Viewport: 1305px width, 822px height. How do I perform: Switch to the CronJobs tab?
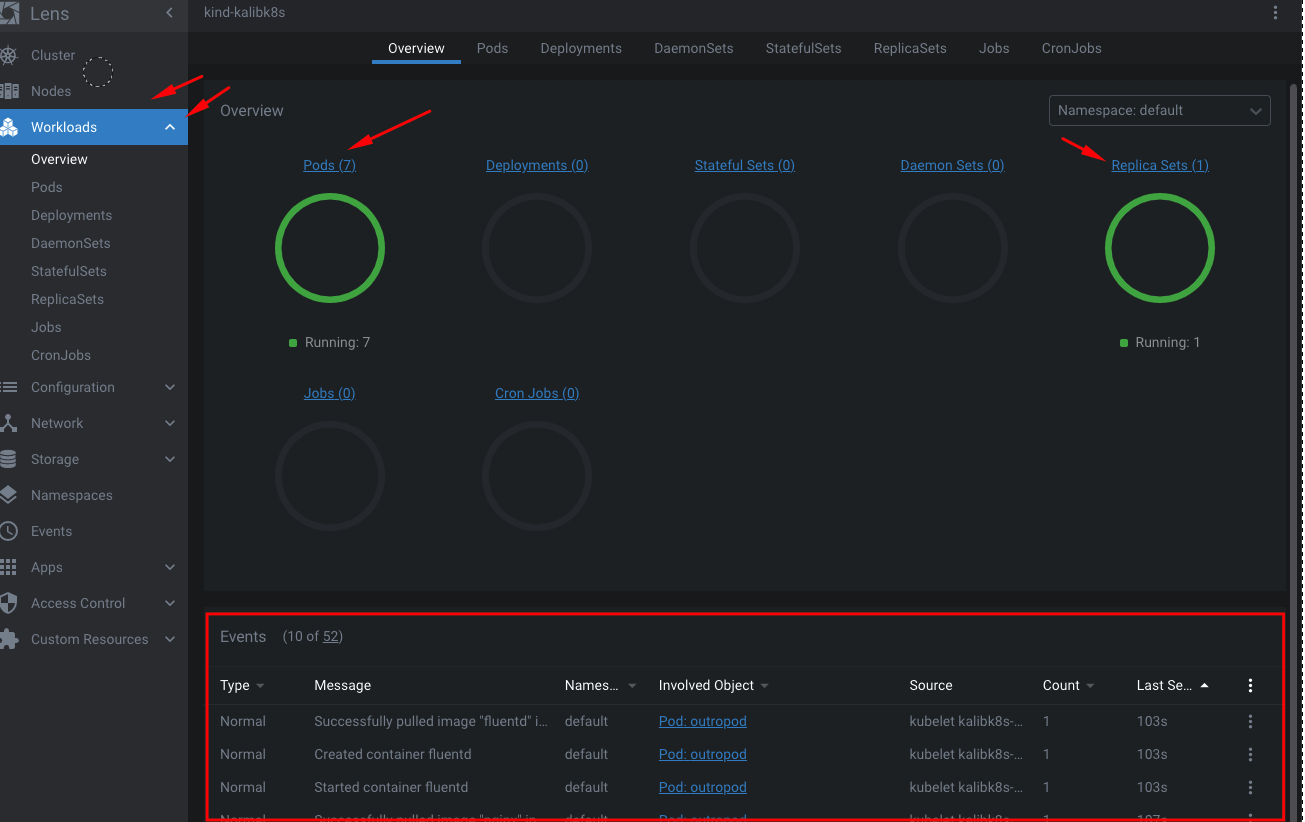coord(1071,48)
